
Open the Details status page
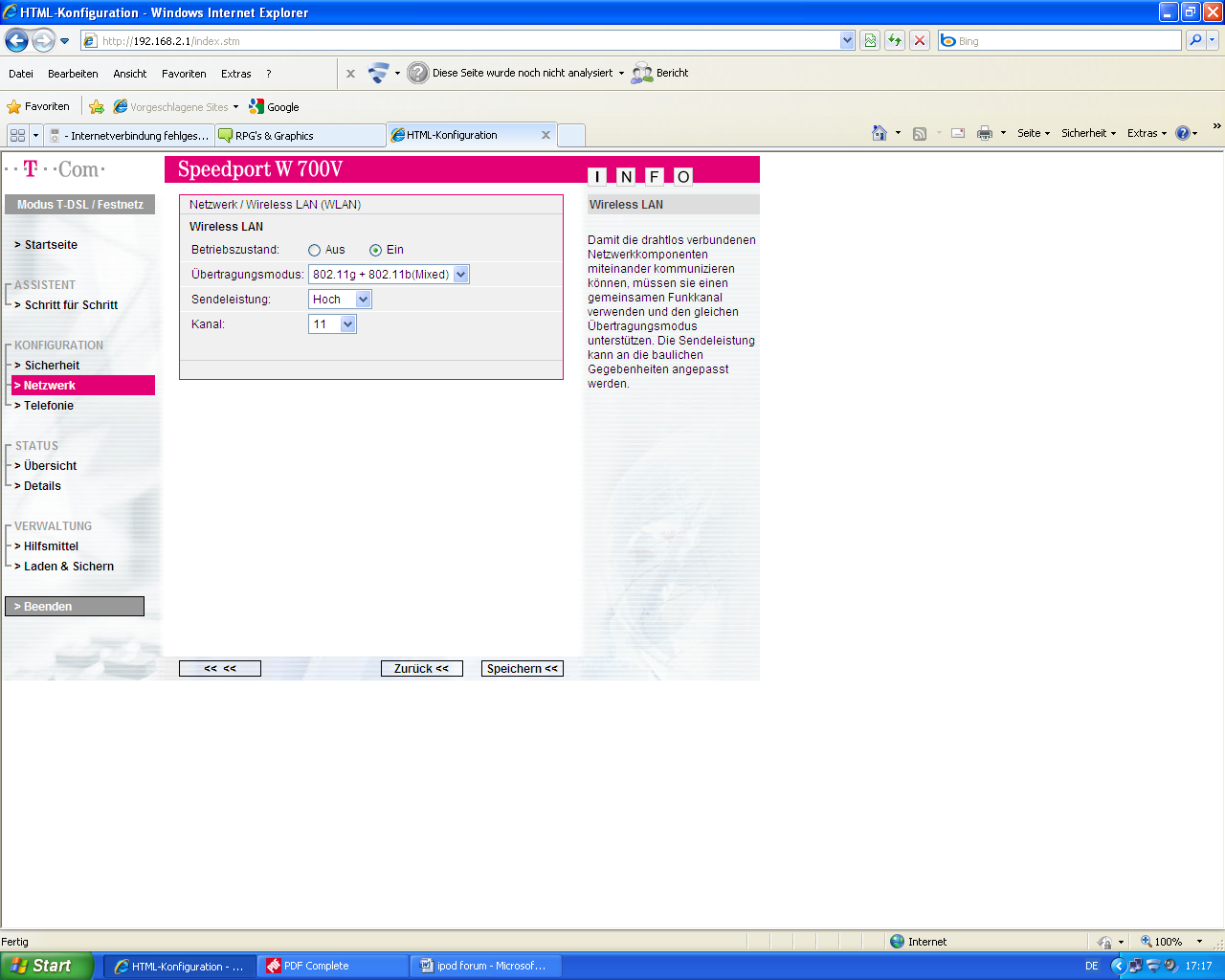tap(42, 486)
